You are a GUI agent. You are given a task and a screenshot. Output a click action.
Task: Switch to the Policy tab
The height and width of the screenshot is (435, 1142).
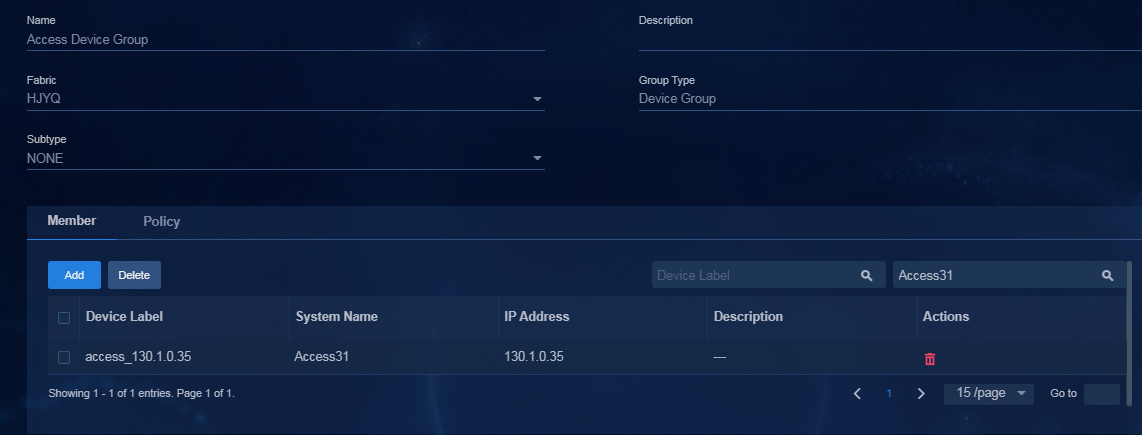click(x=162, y=222)
